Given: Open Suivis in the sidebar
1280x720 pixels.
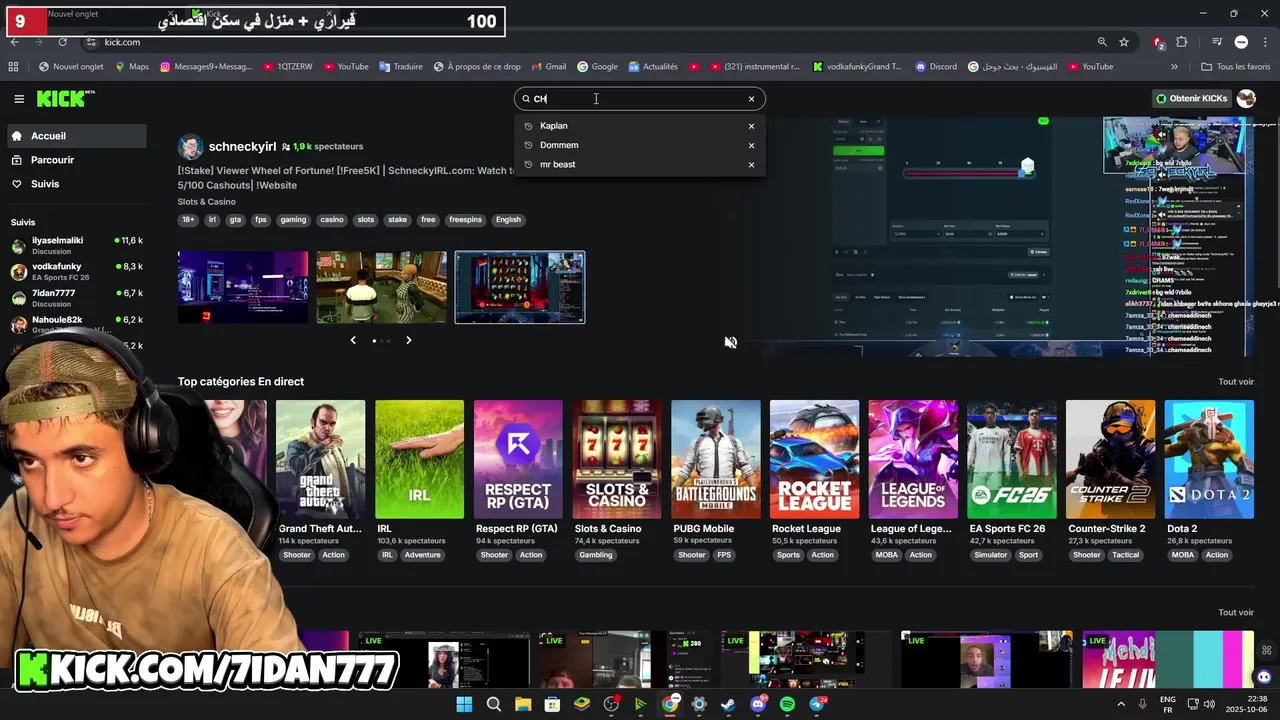Looking at the screenshot, I should pyautogui.click(x=76, y=184).
